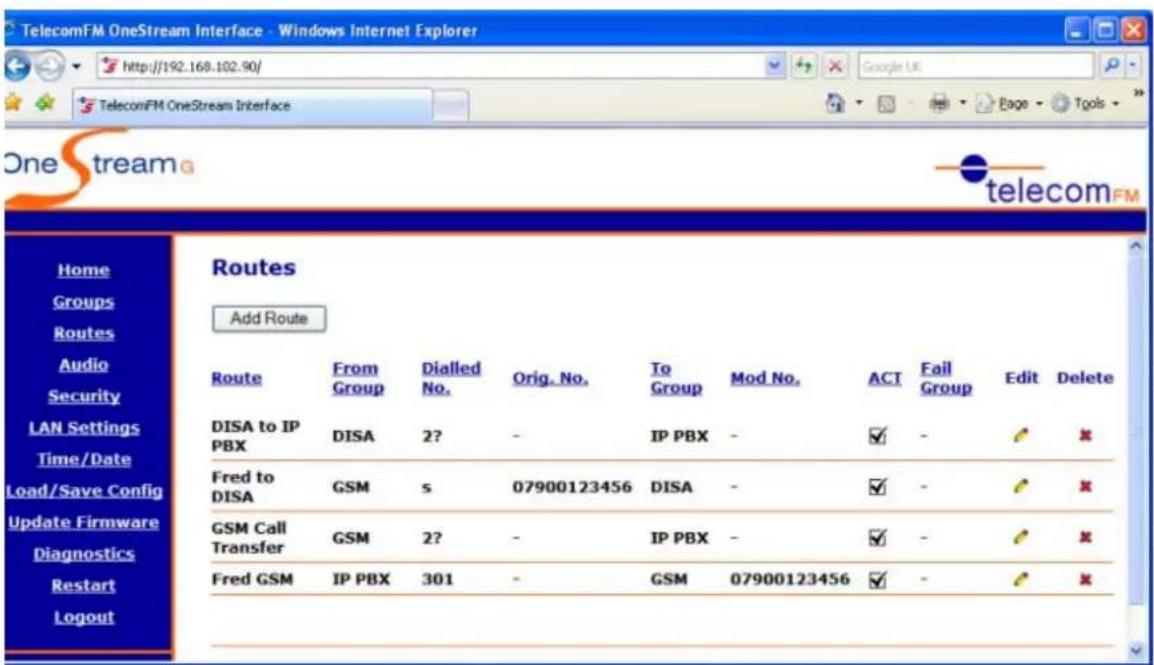Open Time/Date settings
Screen dimensions: 1154x665
pyautogui.click(x=83, y=460)
